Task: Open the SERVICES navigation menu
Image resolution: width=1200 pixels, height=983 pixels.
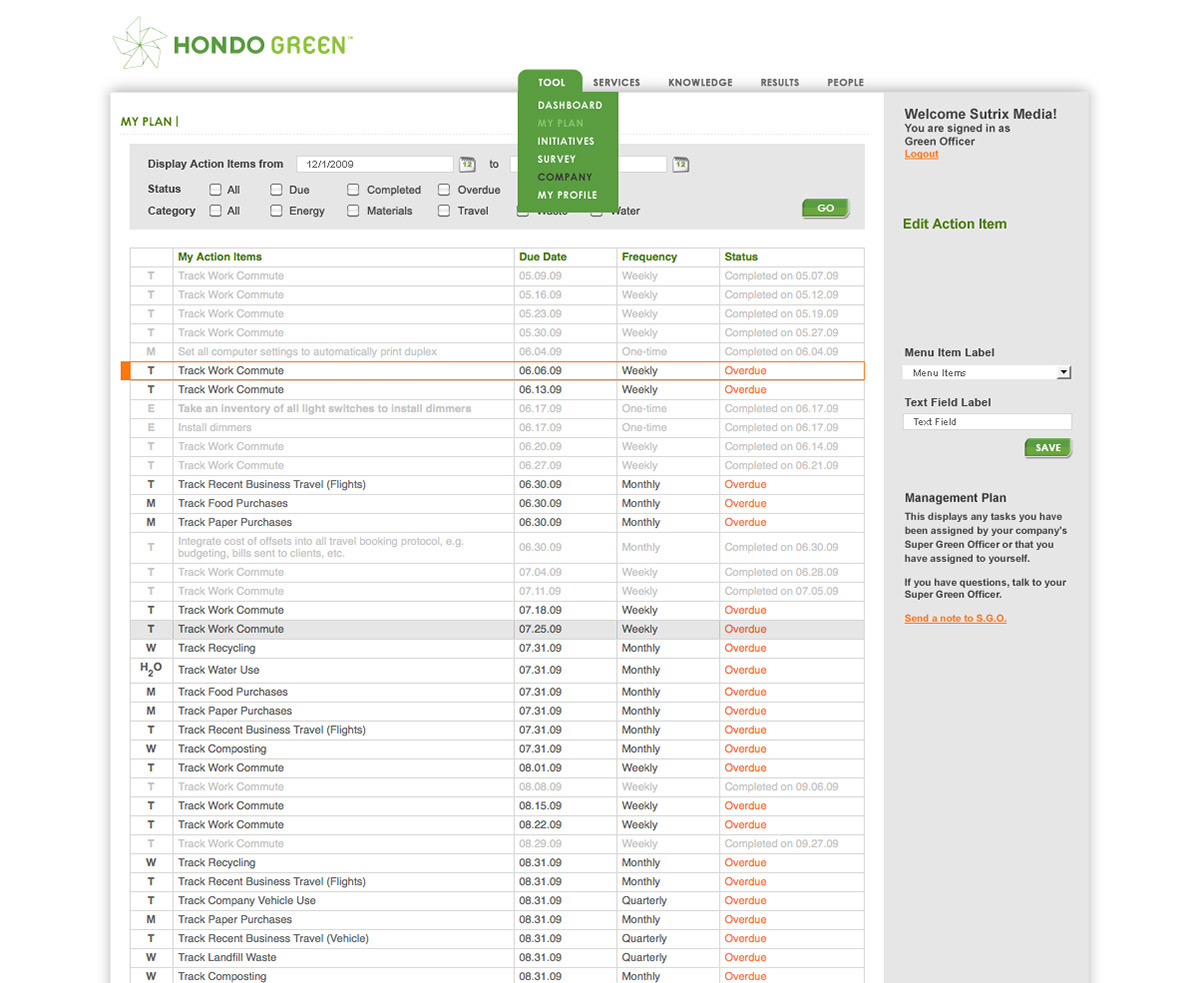Action: point(616,83)
